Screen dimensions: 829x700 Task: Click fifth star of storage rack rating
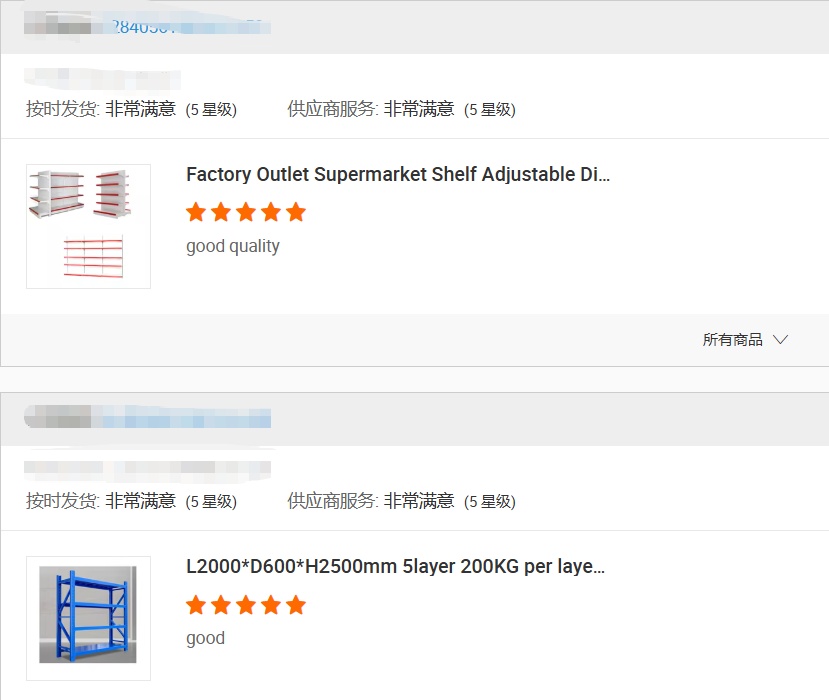[x=296, y=604]
